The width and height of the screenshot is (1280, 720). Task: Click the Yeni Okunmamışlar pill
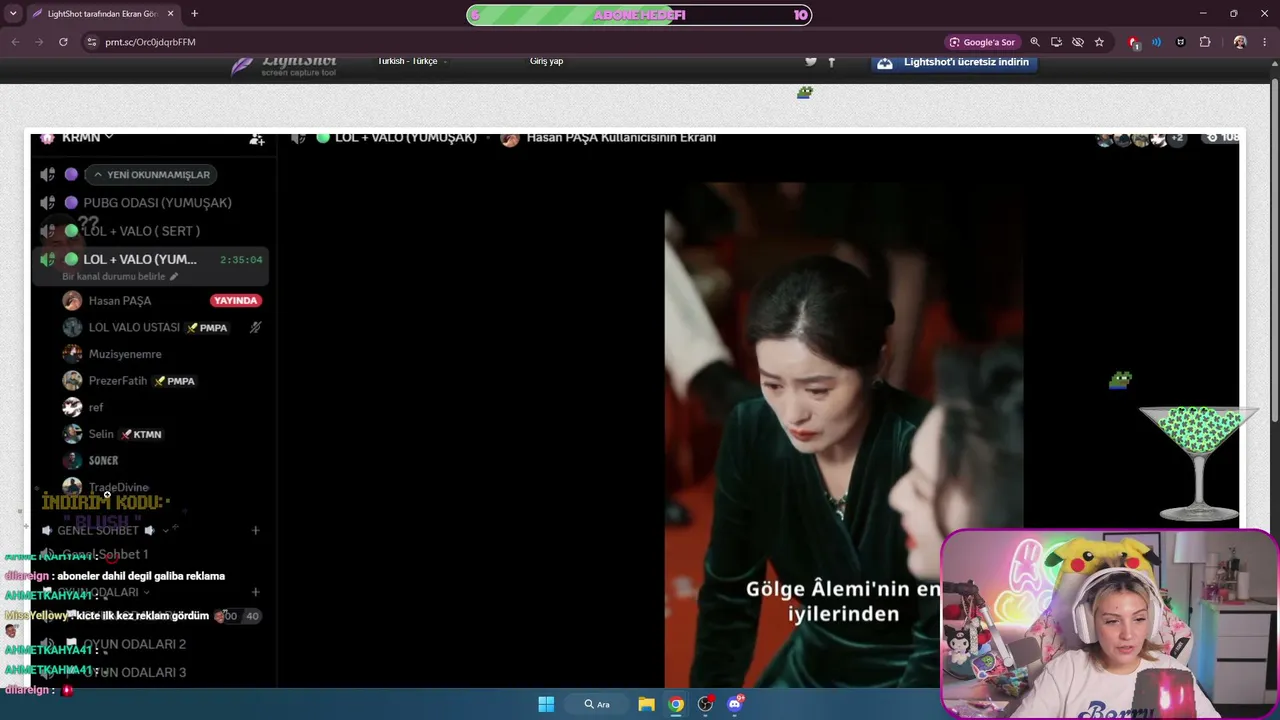[x=151, y=175]
